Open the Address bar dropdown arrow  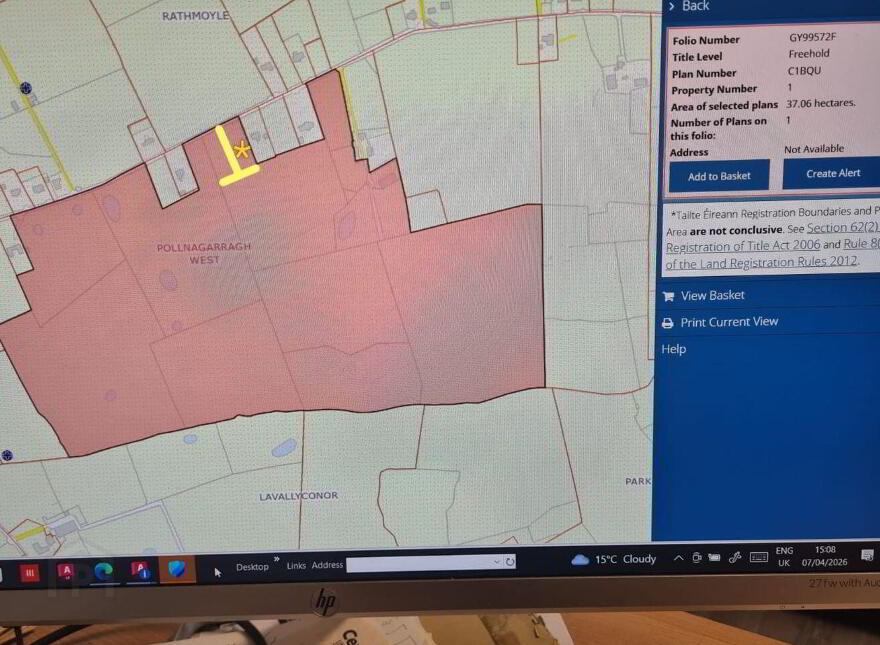(x=497, y=561)
